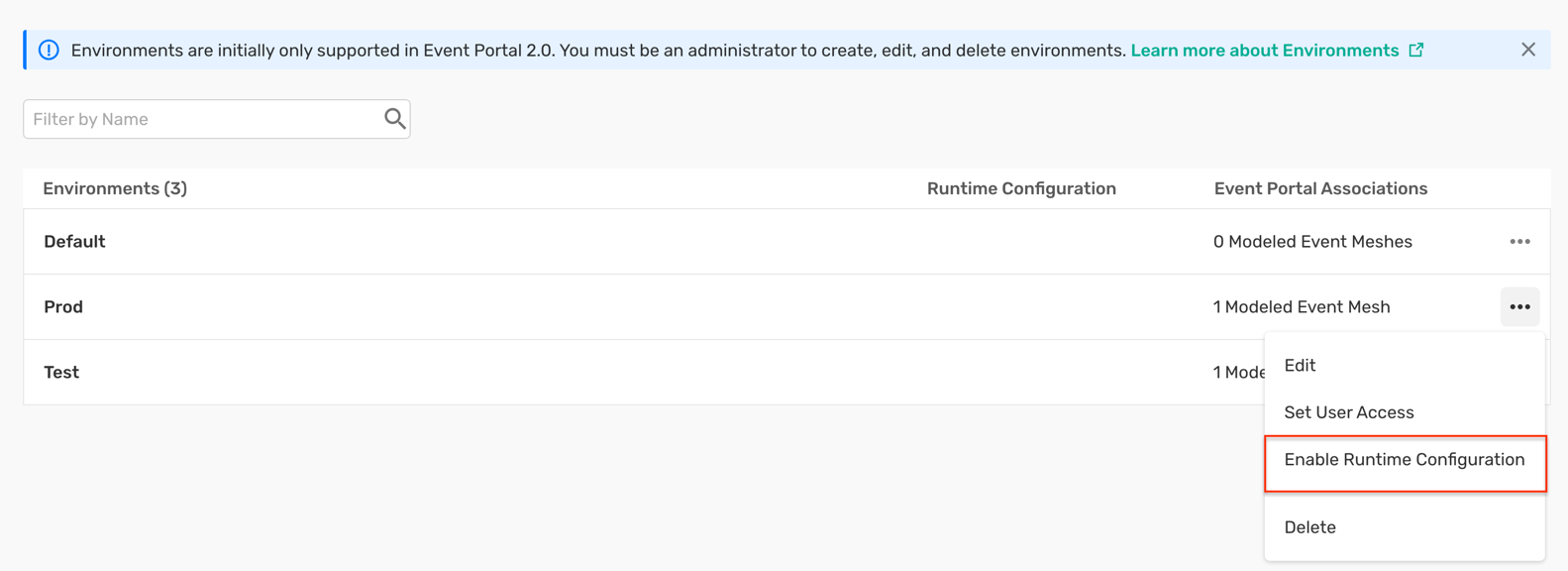The height and width of the screenshot is (571, 1568).
Task: Click Prod's 1 Modeled Event Mesh text
Action: [x=1302, y=307]
